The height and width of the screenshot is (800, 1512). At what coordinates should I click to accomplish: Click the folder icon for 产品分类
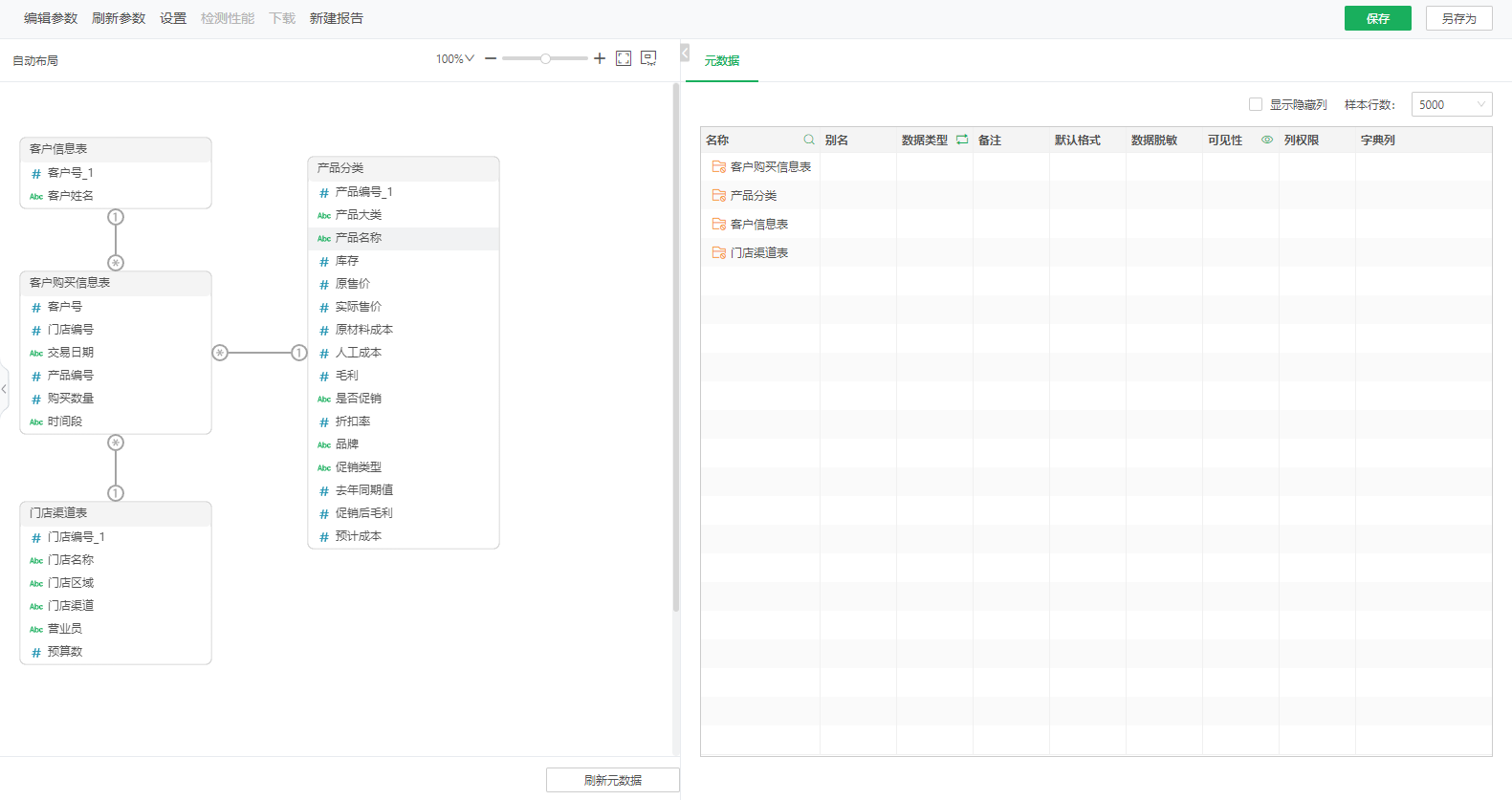718,195
